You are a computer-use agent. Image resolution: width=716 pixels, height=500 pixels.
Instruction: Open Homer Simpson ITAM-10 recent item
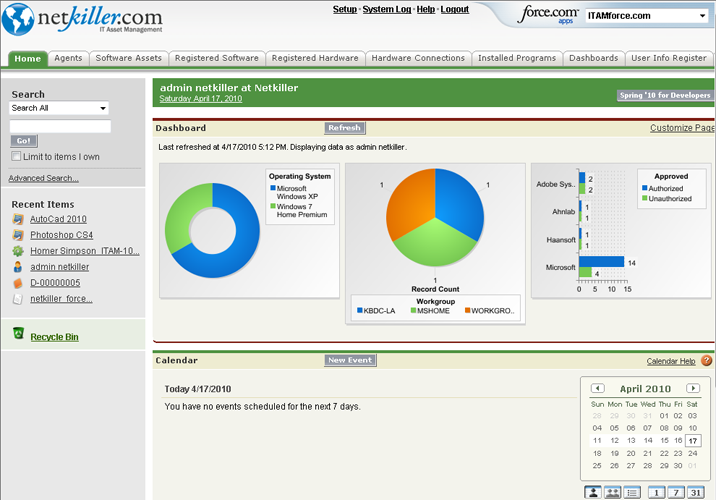pyautogui.click(x=85, y=251)
